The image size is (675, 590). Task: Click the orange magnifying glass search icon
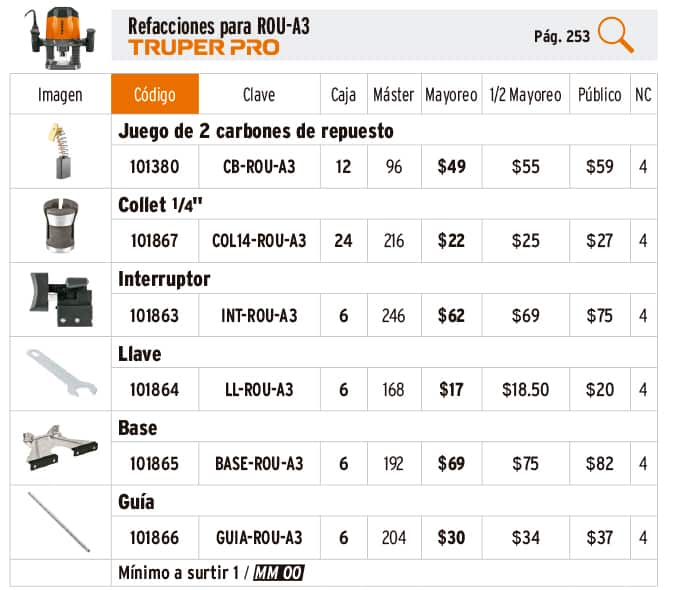coord(616,36)
